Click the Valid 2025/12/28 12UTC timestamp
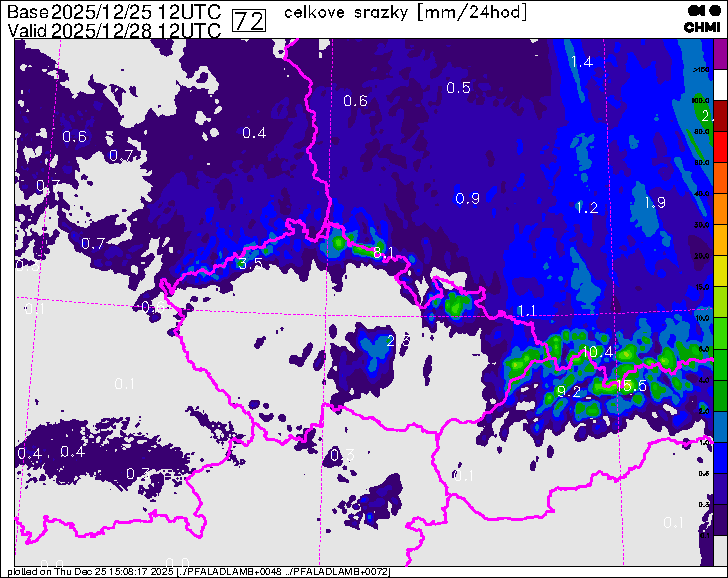 click(x=114, y=30)
